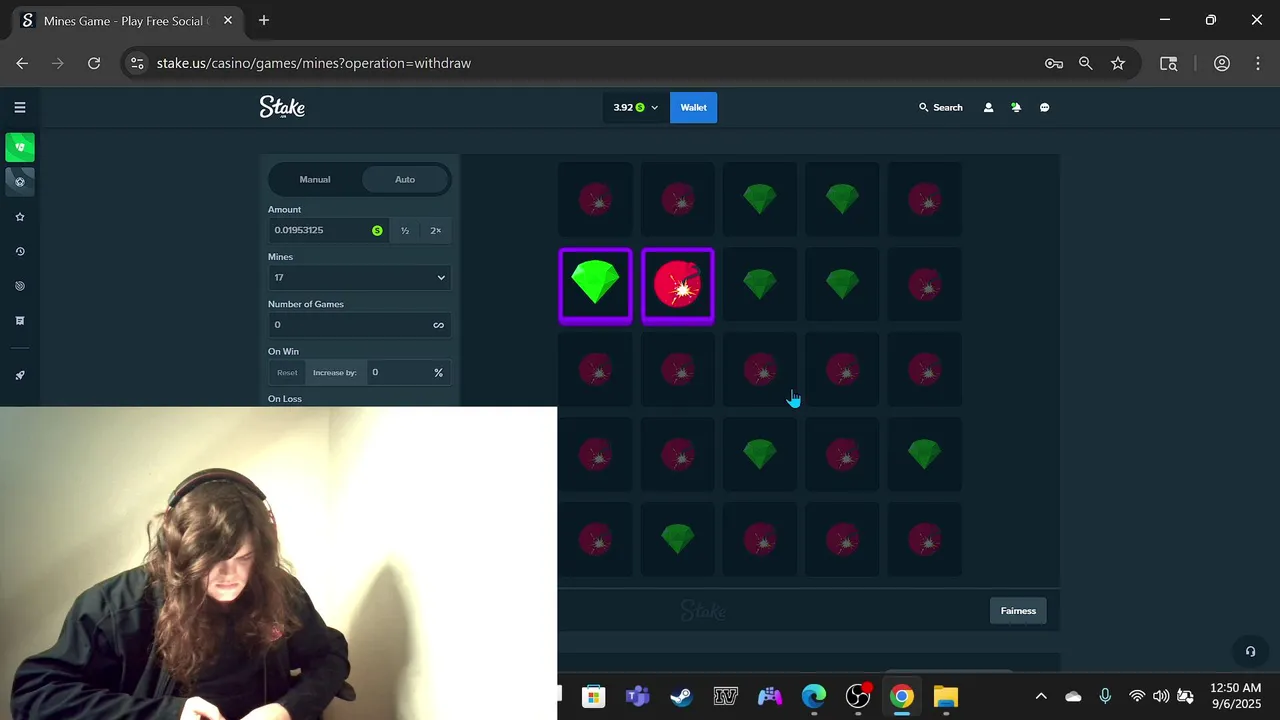Open the user profile icon in Stake header
This screenshot has height=720, width=1280.
click(x=988, y=107)
